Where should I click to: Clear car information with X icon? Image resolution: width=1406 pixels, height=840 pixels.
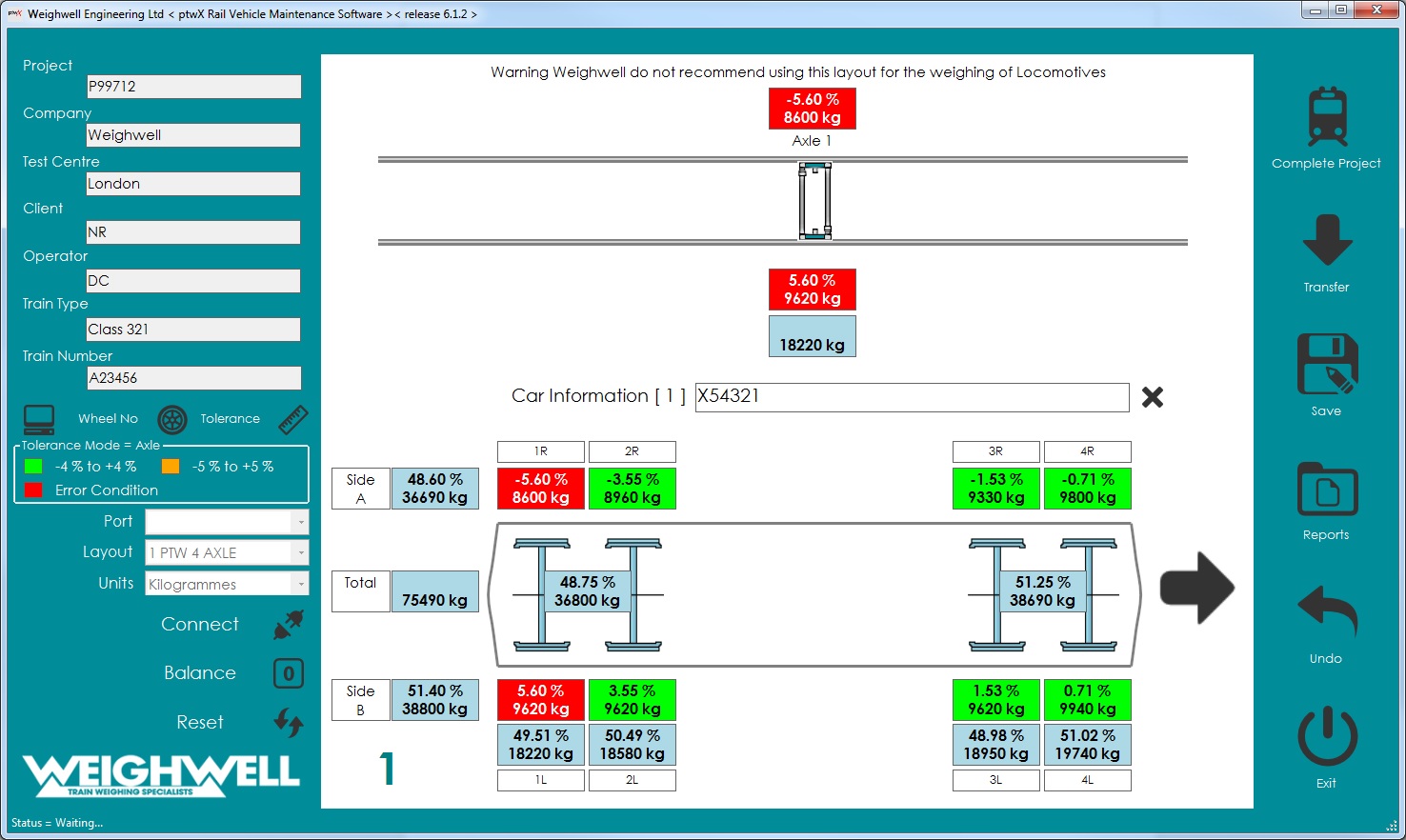pos(1153,397)
